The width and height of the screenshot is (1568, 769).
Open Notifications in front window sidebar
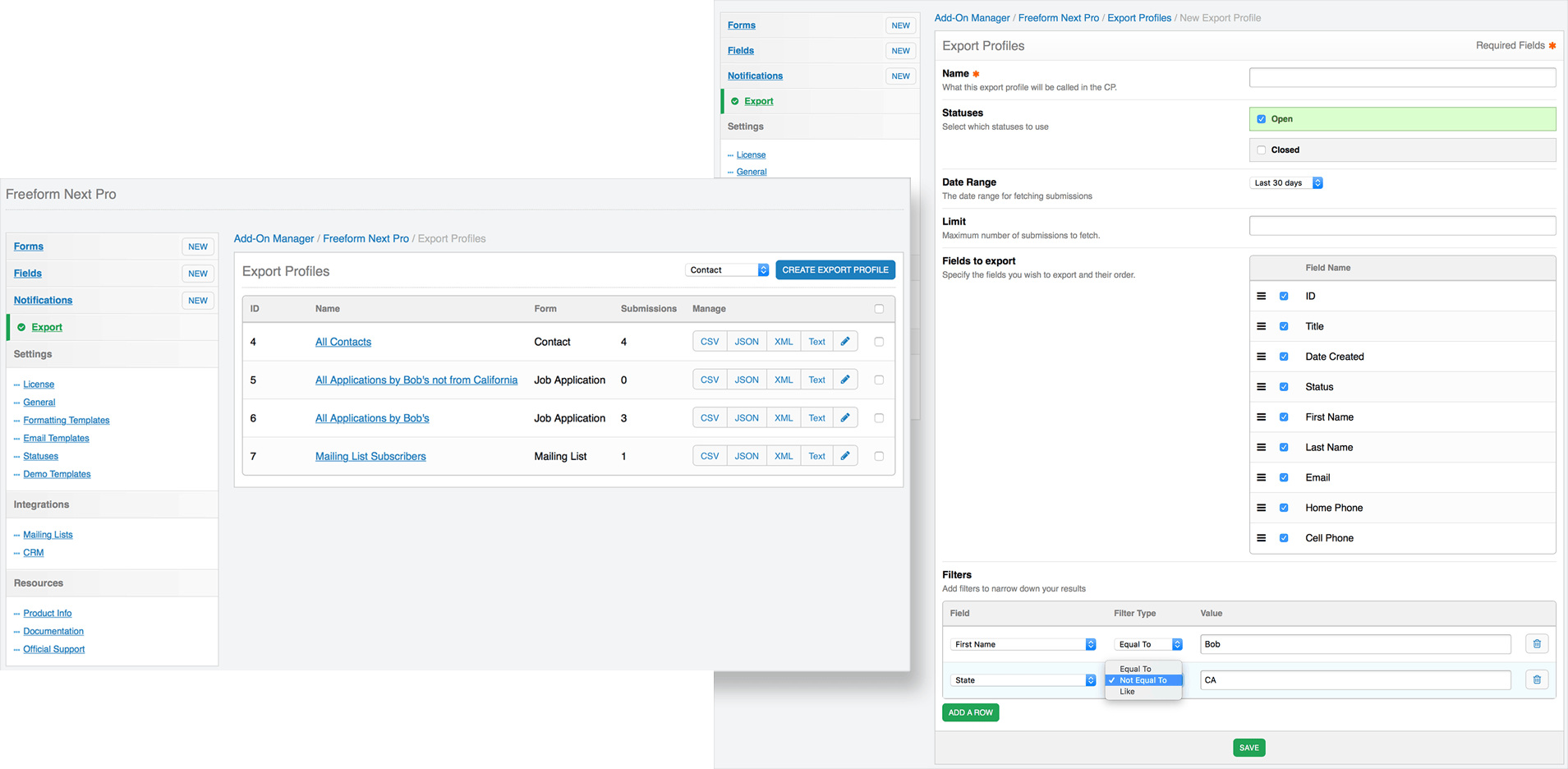[x=43, y=301]
